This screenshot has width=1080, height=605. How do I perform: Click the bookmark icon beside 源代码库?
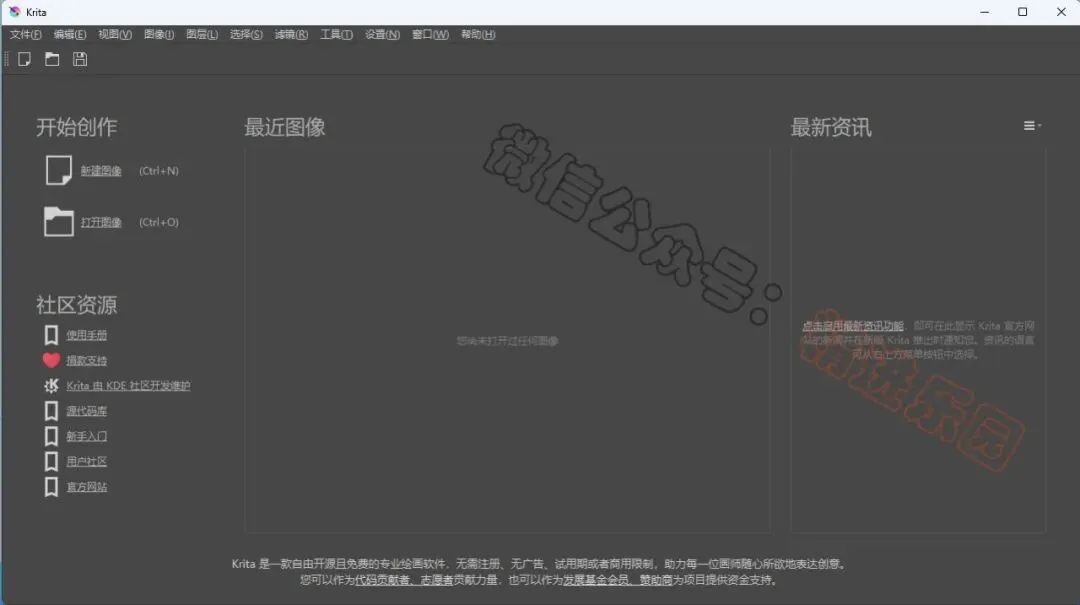[x=51, y=411]
